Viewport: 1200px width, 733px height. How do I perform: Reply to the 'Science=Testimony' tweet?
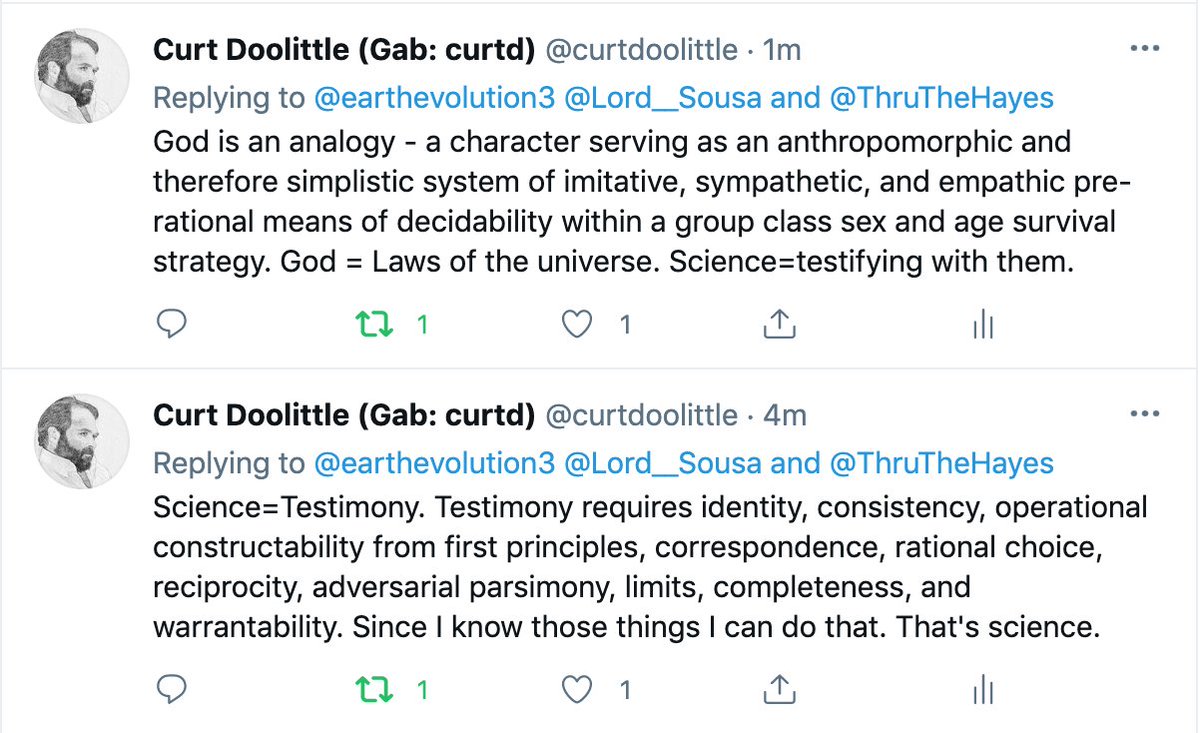click(174, 689)
